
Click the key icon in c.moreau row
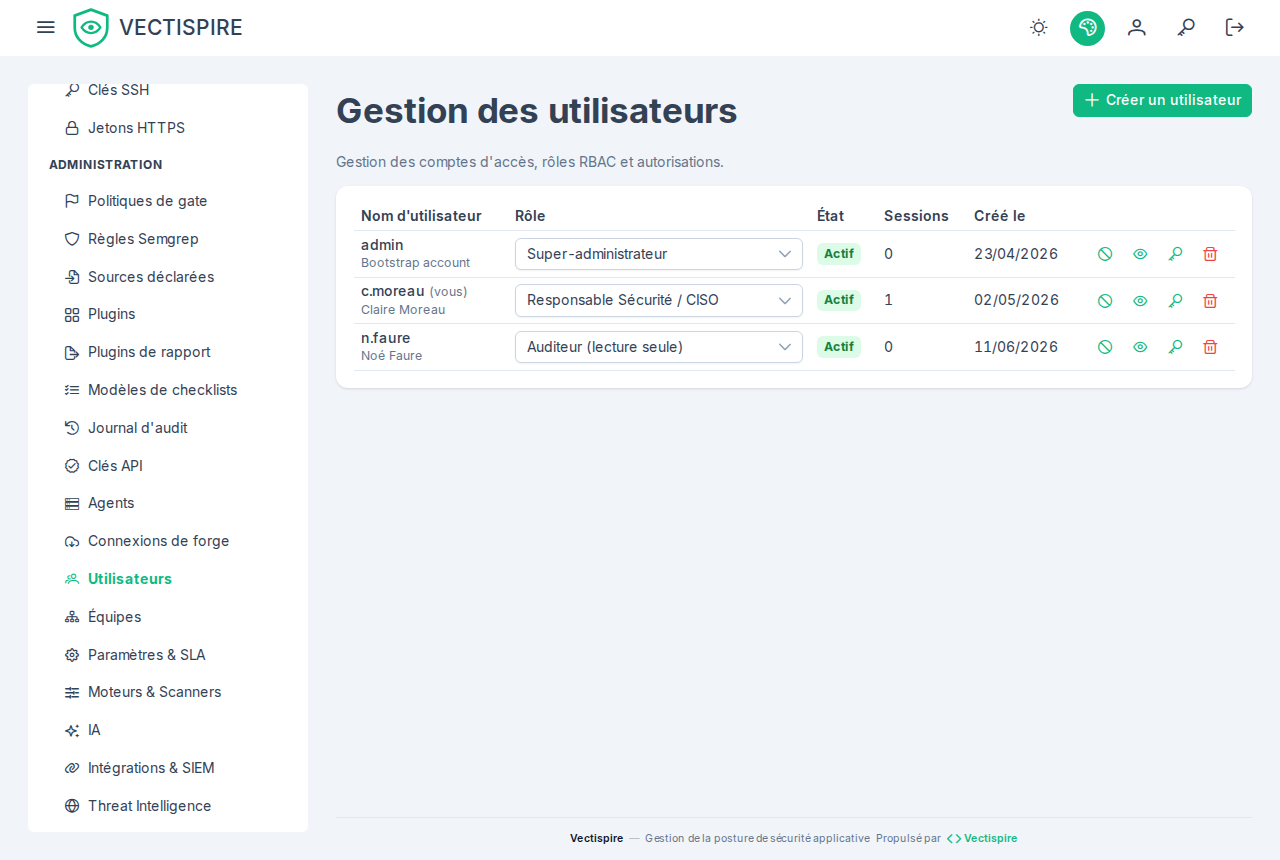(x=1175, y=300)
